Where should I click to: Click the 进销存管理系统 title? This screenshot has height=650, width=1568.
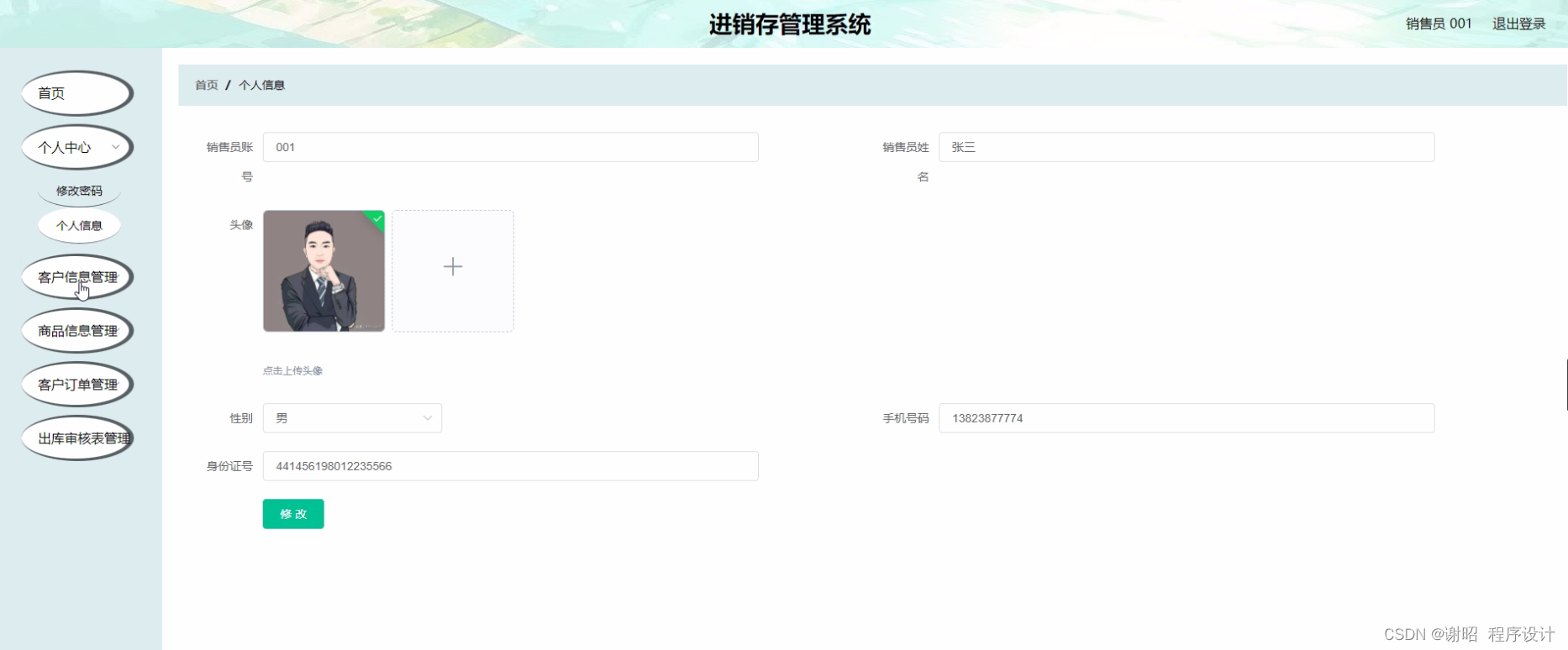click(790, 24)
